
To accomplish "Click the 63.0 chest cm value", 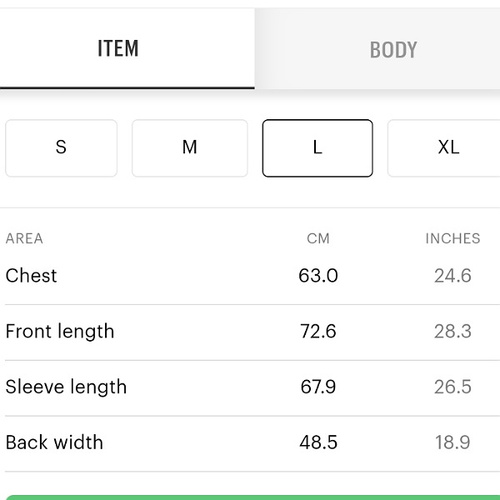I will tap(318, 276).
